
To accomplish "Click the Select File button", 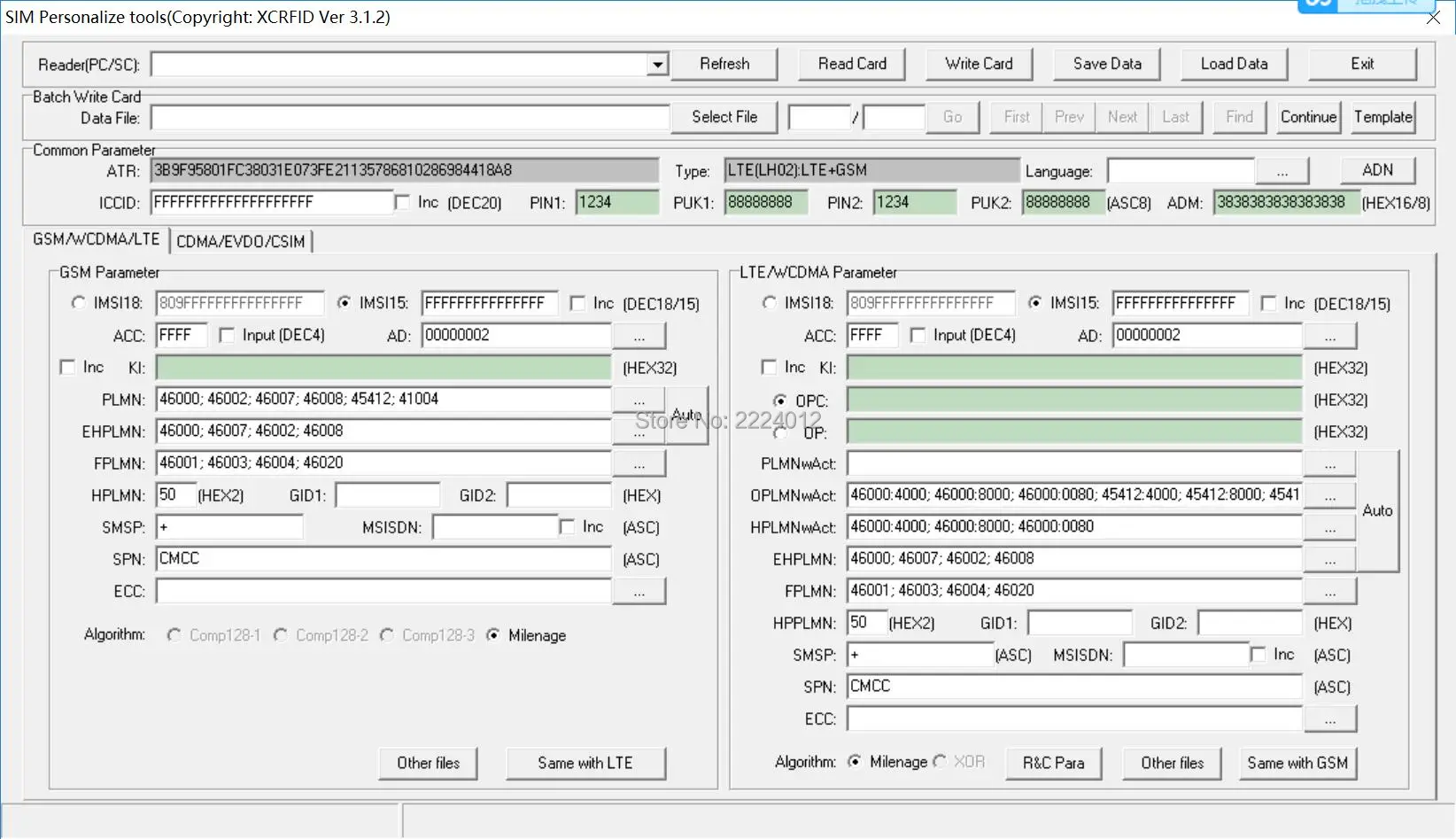I will tap(724, 117).
